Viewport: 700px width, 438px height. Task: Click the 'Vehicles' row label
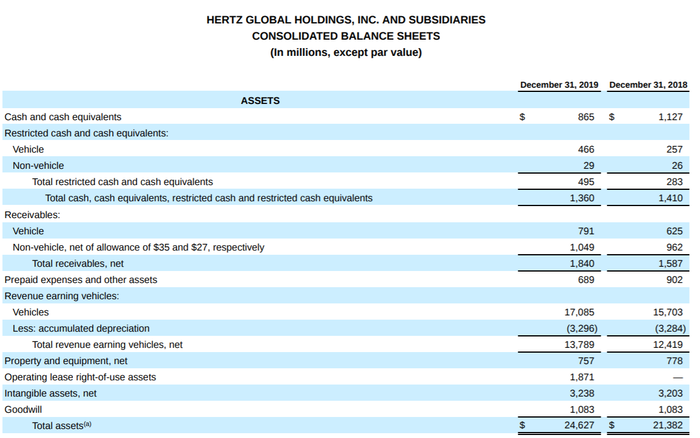point(30,313)
